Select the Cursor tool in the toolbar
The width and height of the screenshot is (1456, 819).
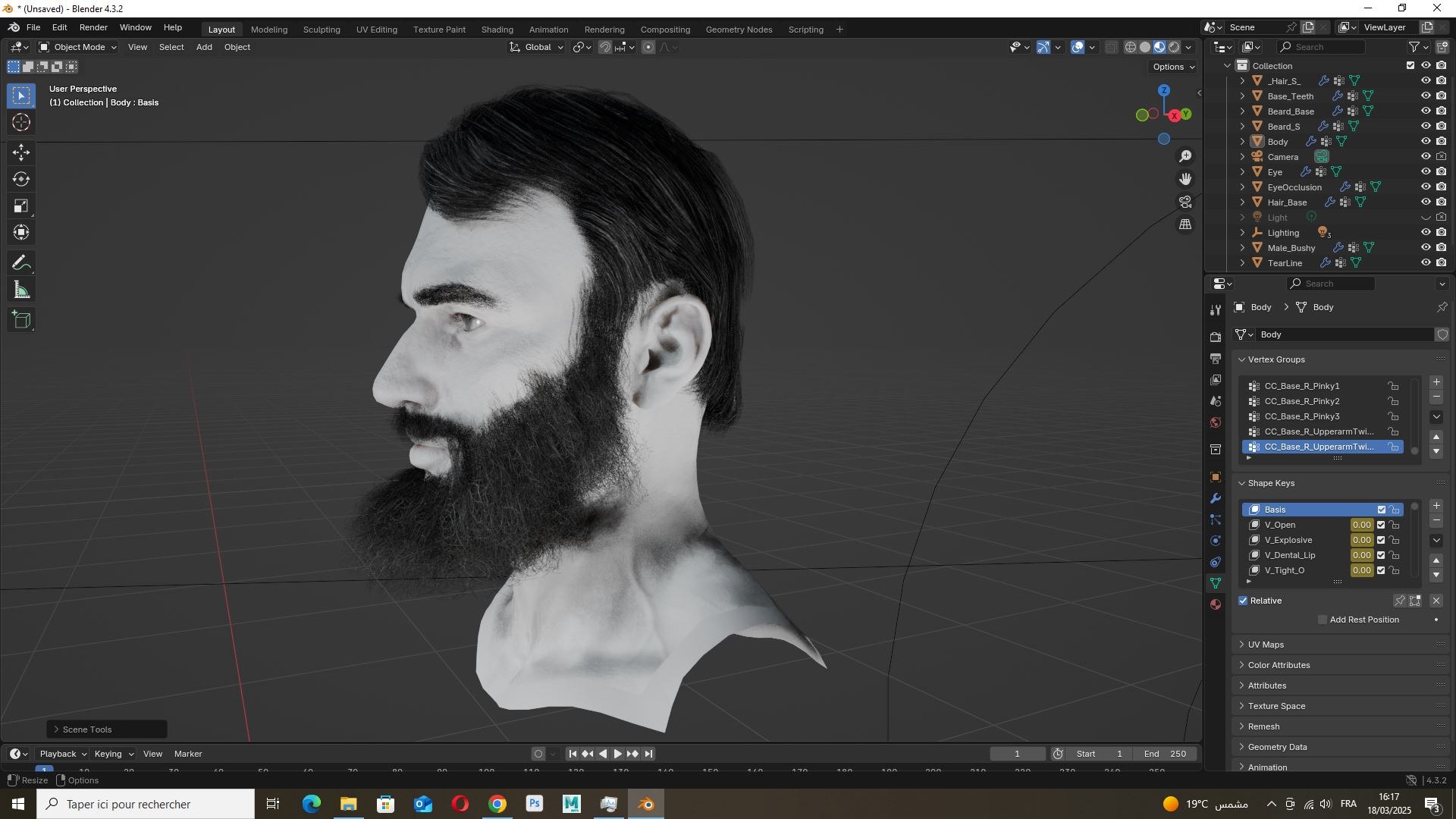tap(21, 123)
